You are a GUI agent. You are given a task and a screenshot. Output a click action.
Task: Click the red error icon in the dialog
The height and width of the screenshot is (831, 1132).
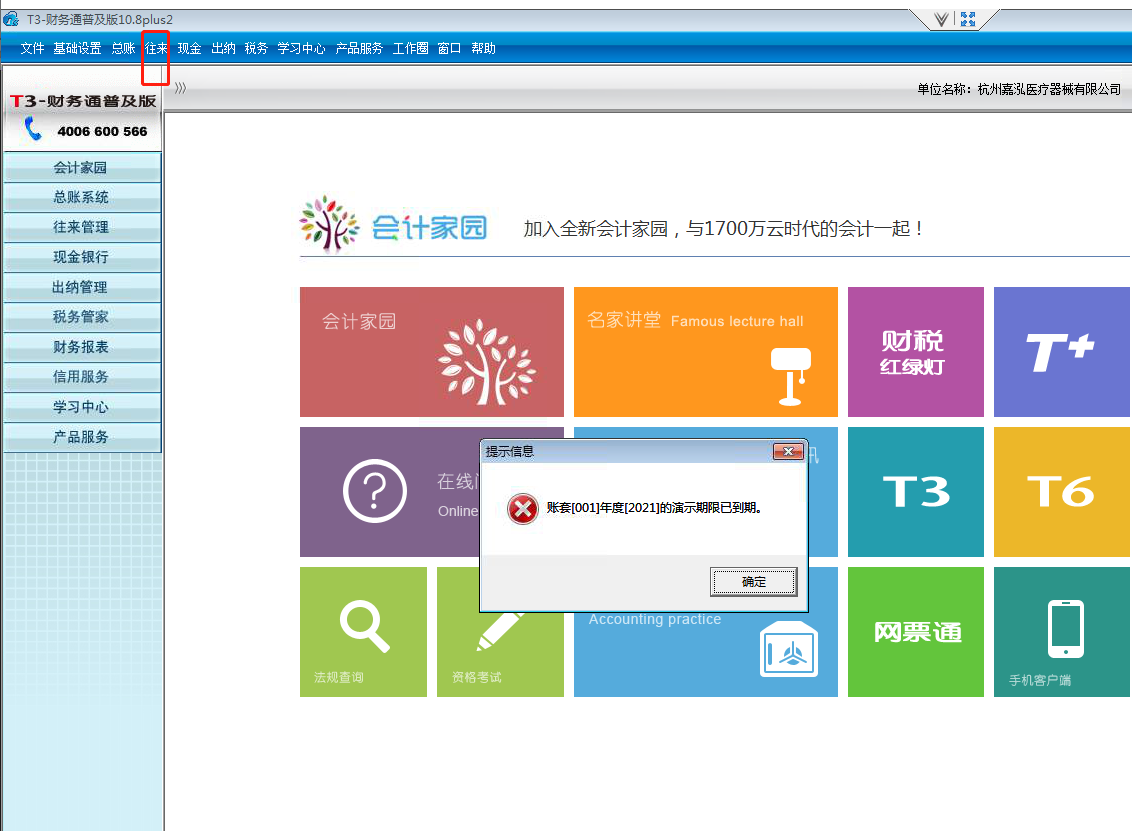(x=523, y=509)
